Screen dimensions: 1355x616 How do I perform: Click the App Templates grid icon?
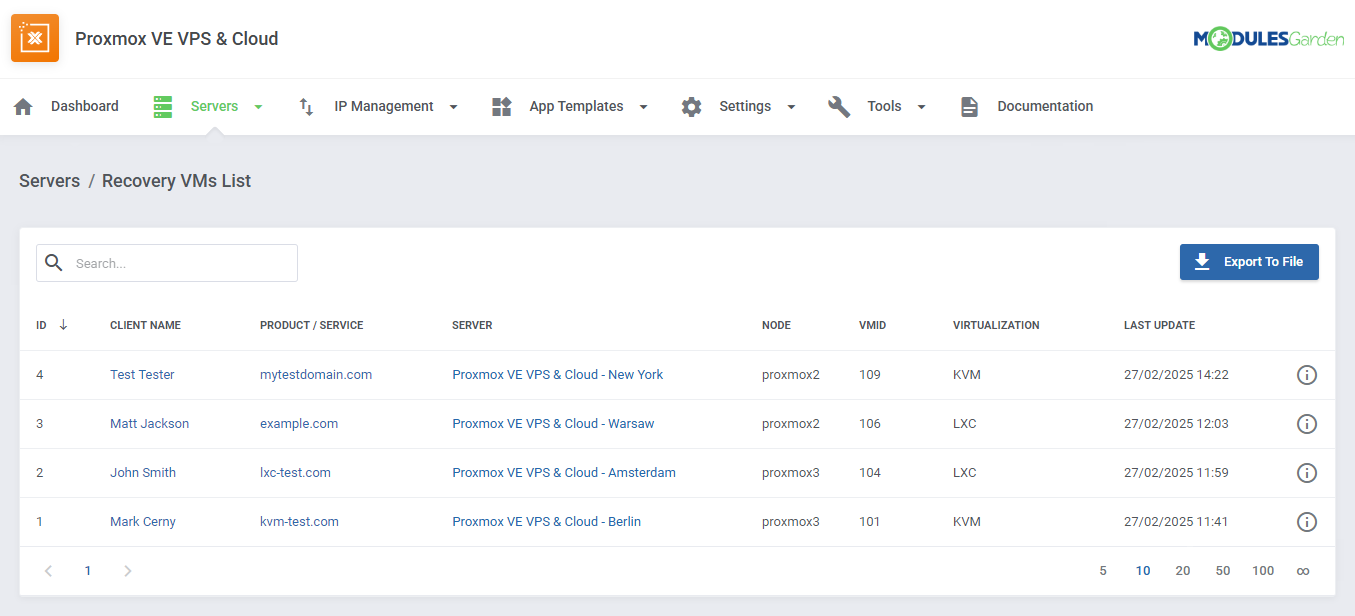501,106
